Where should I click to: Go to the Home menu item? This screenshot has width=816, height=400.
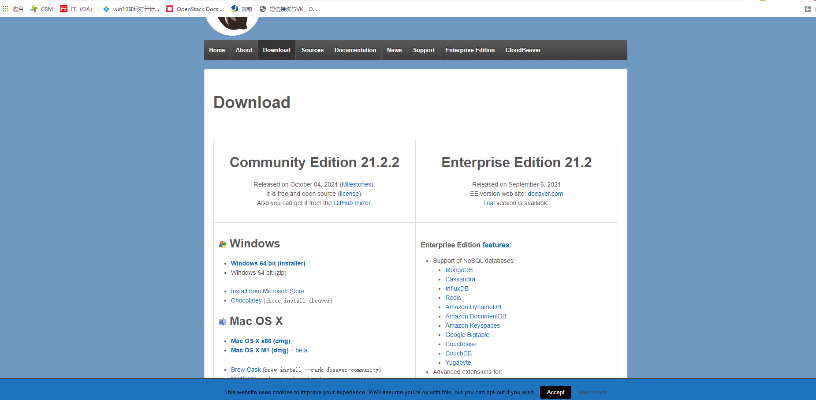(x=217, y=50)
